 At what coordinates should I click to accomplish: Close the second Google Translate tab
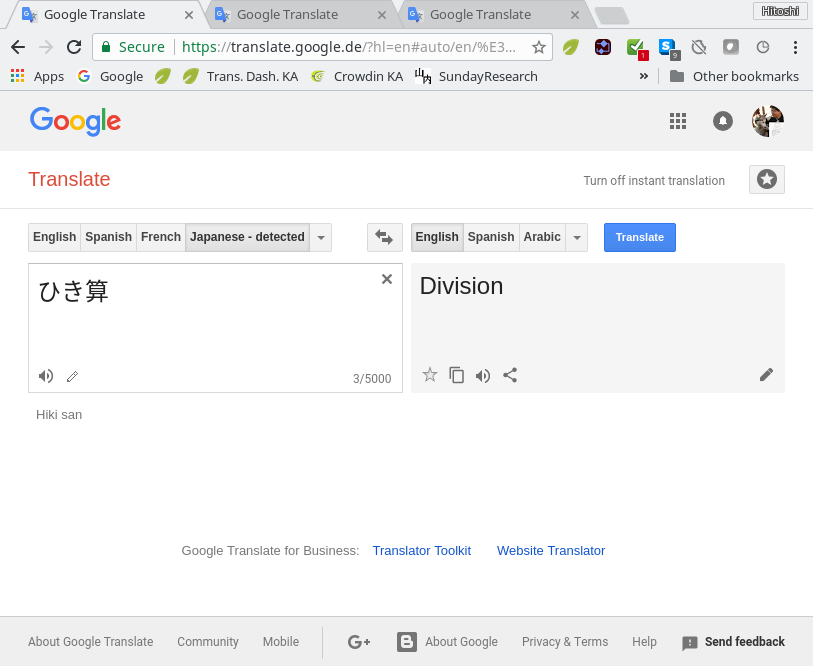click(x=382, y=15)
